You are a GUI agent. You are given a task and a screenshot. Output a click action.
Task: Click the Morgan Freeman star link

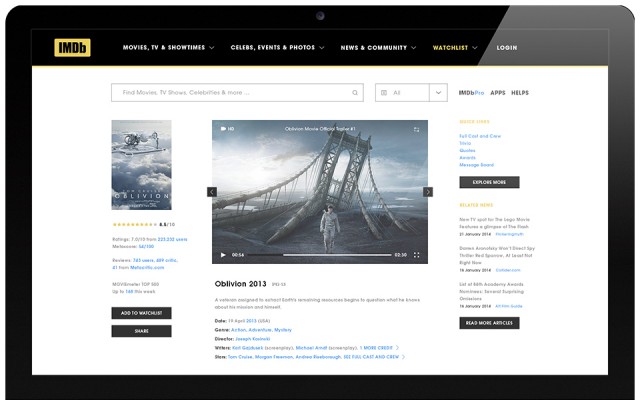273,357
